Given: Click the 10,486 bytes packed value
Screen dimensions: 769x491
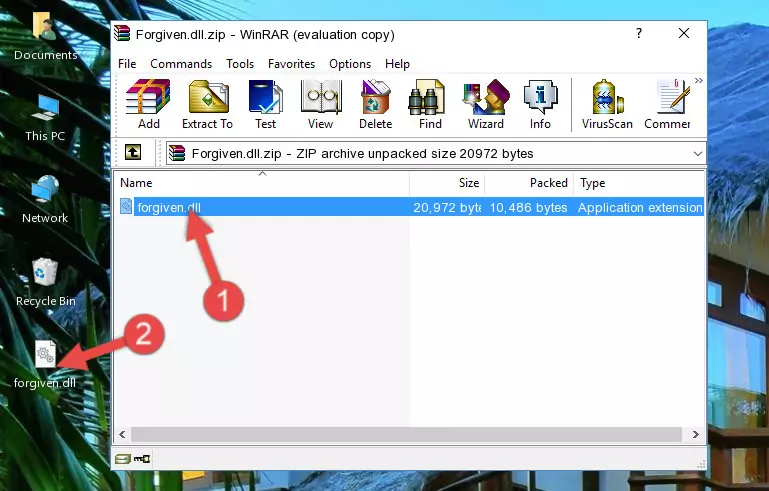Looking at the screenshot, I should 528,207.
